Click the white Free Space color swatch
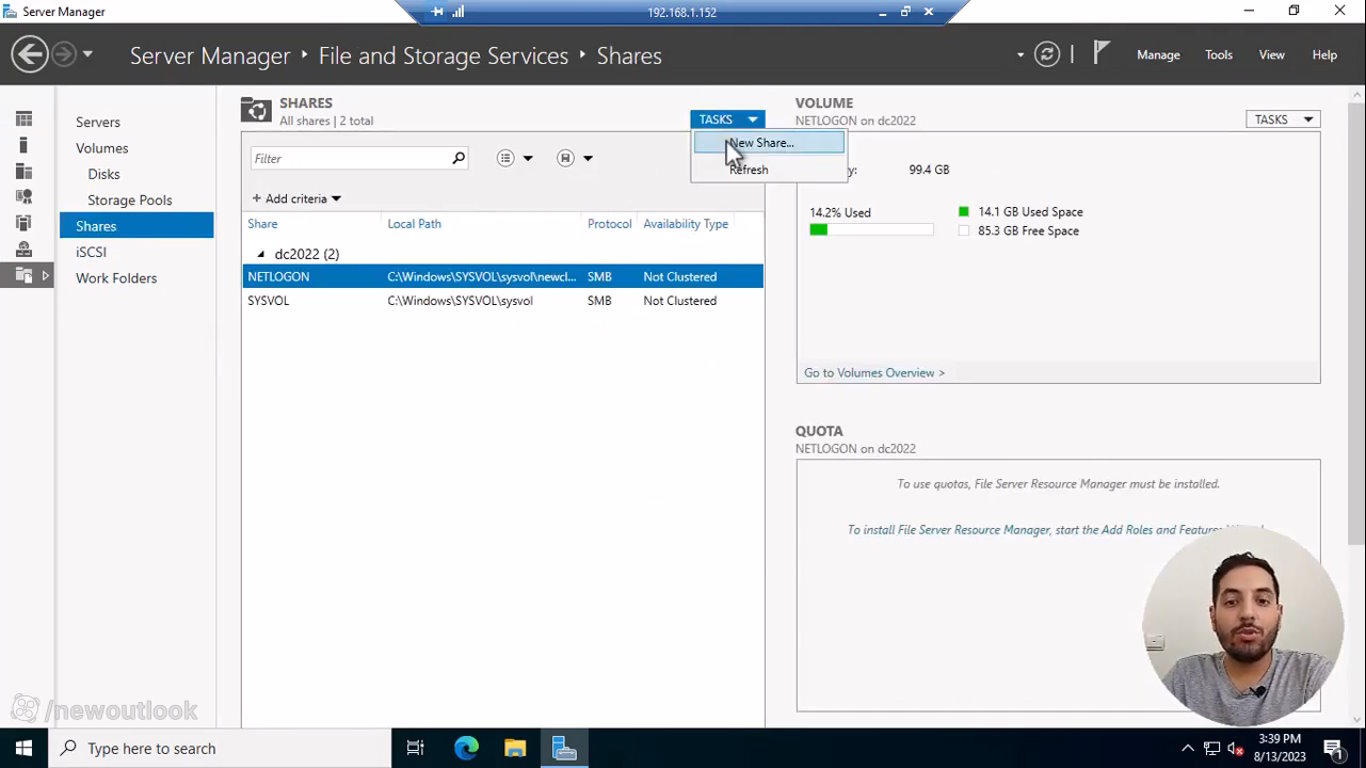 coord(964,231)
